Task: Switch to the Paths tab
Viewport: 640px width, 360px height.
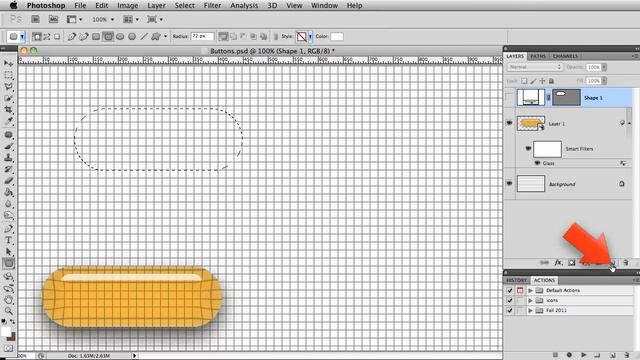Action: pyautogui.click(x=538, y=56)
